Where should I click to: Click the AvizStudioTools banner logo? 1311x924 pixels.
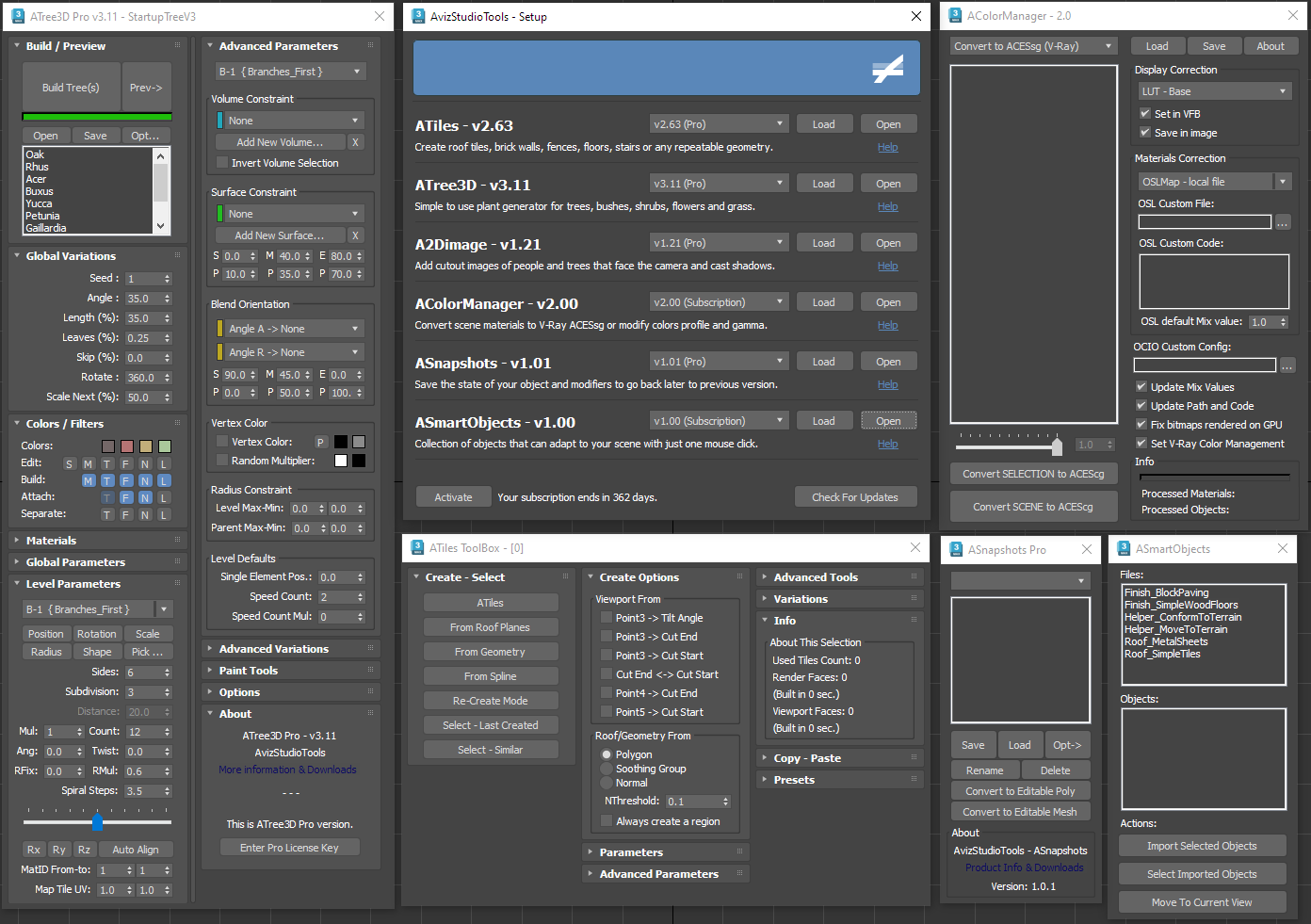click(x=887, y=68)
